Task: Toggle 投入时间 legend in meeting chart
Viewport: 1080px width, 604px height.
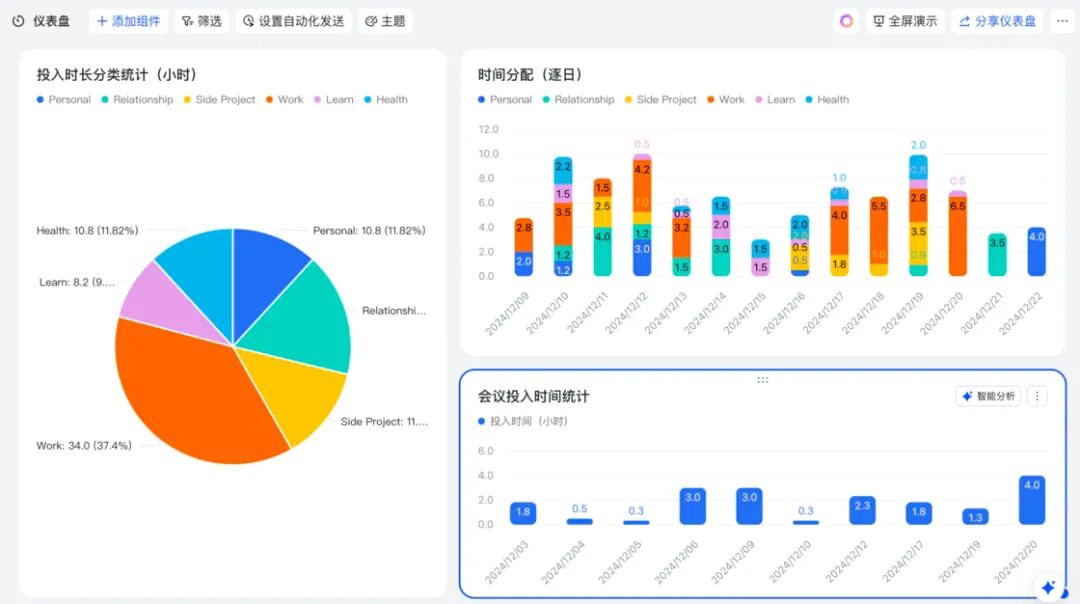Action: (x=523, y=421)
